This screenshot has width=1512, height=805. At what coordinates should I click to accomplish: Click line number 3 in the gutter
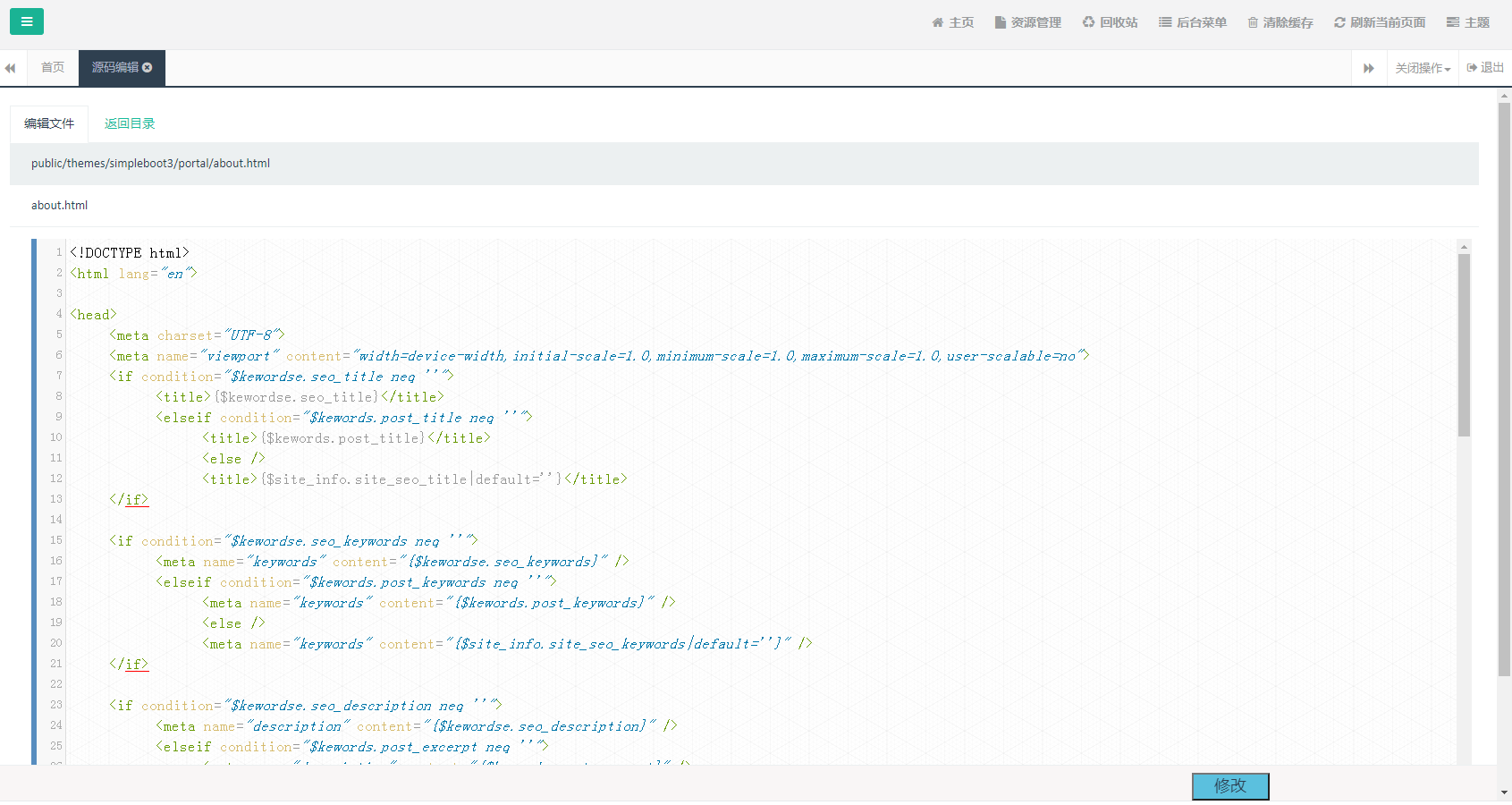(x=60, y=293)
